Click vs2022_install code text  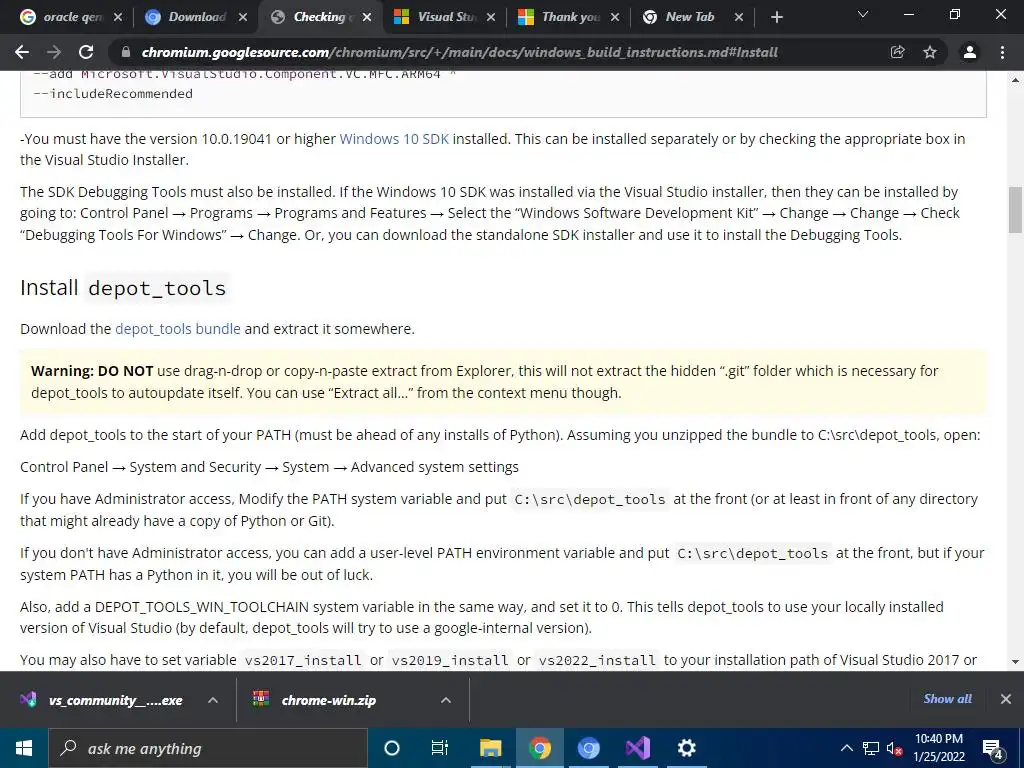click(597, 660)
